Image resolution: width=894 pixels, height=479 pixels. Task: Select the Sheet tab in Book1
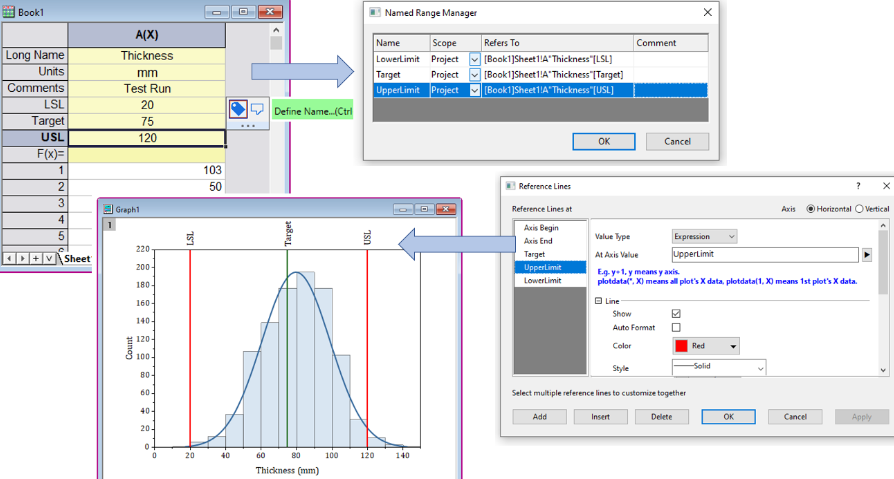(76, 258)
